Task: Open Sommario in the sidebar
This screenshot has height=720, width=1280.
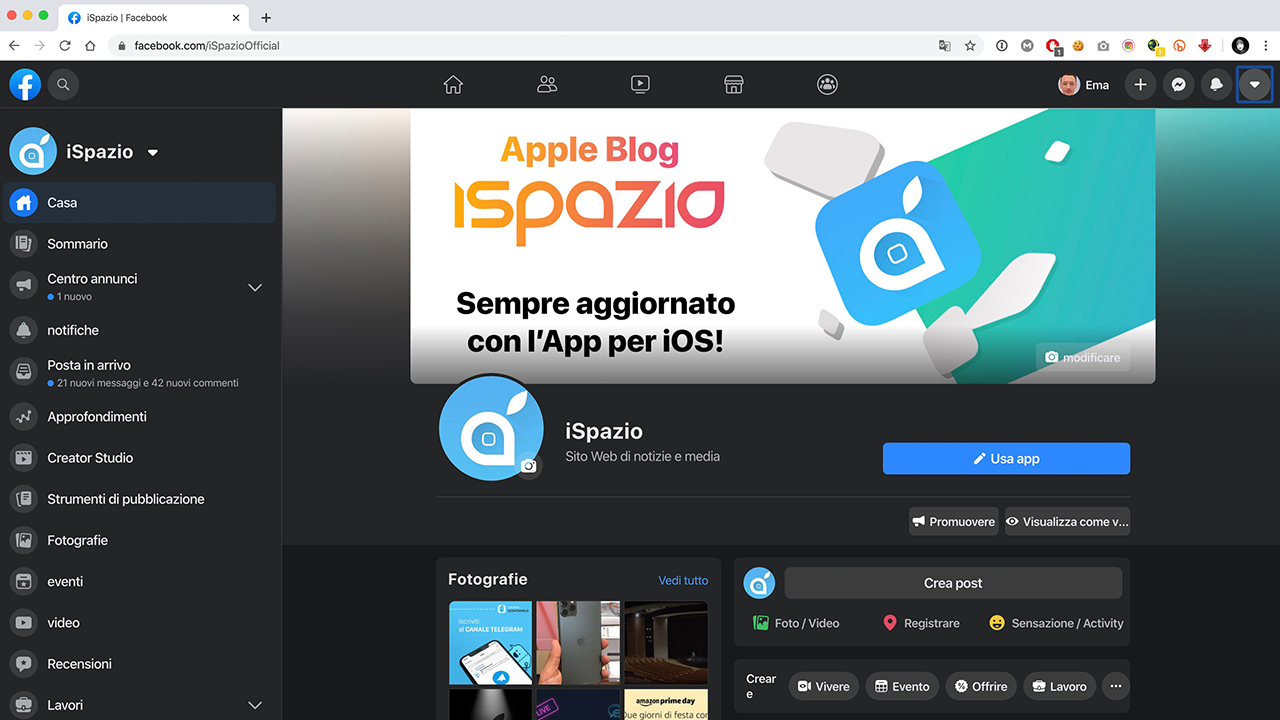Action: coord(140,243)
